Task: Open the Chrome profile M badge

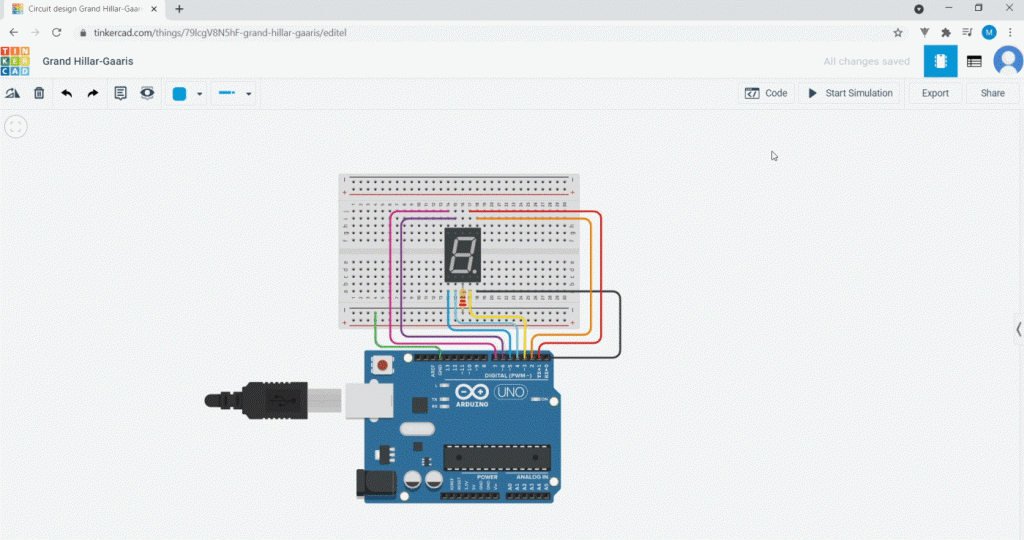Action: pos(989,32)
